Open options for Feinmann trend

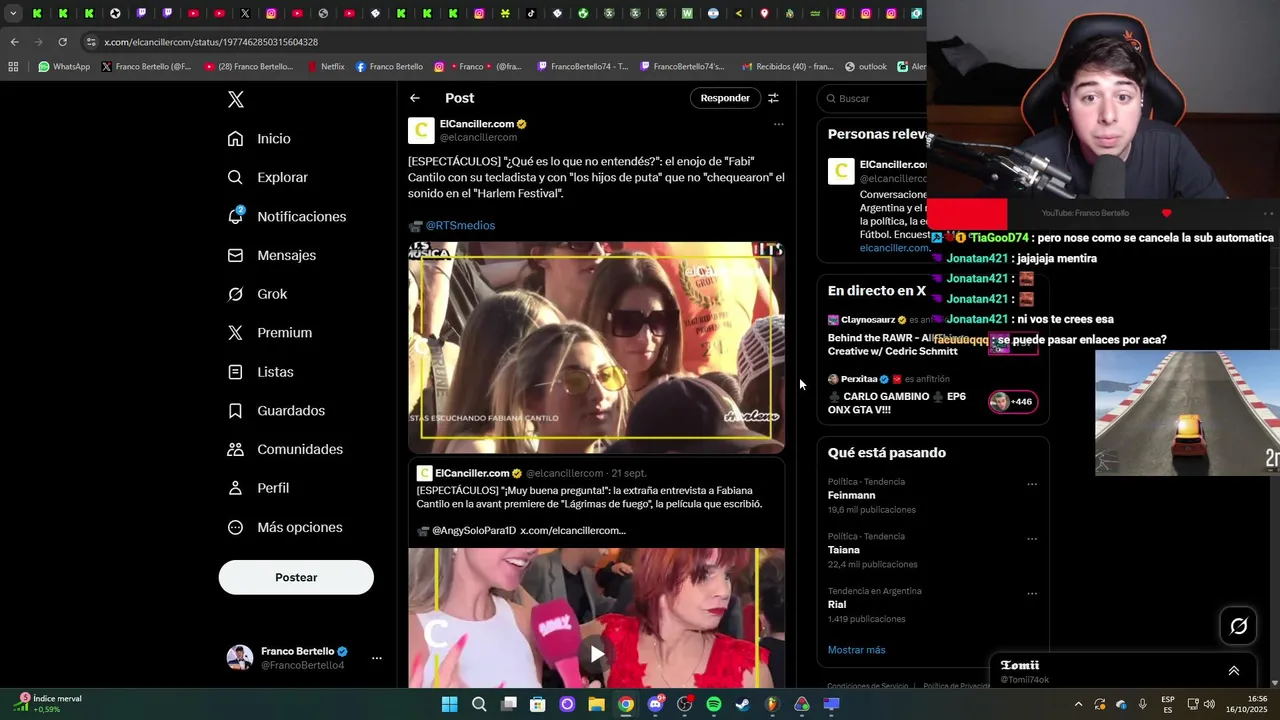pyautogui.click(x=1032, y=485)
